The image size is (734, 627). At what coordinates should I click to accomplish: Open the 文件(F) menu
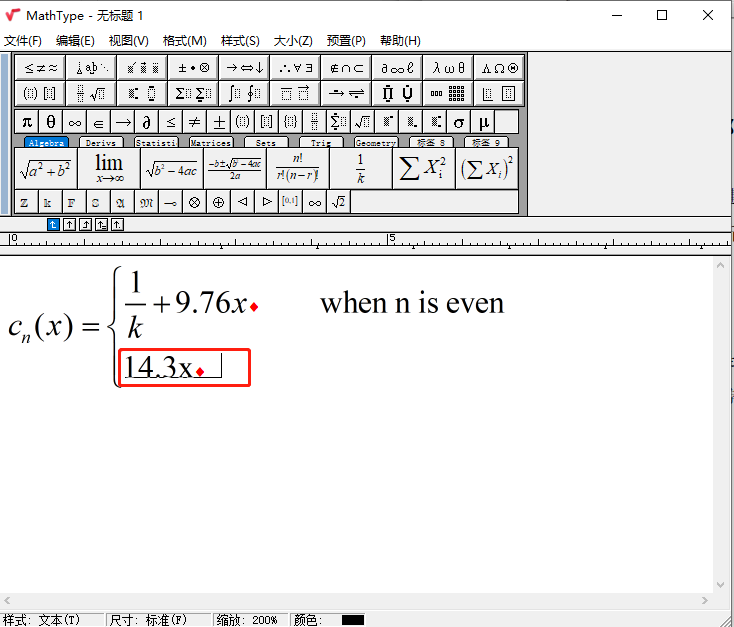tap(22, 41)
